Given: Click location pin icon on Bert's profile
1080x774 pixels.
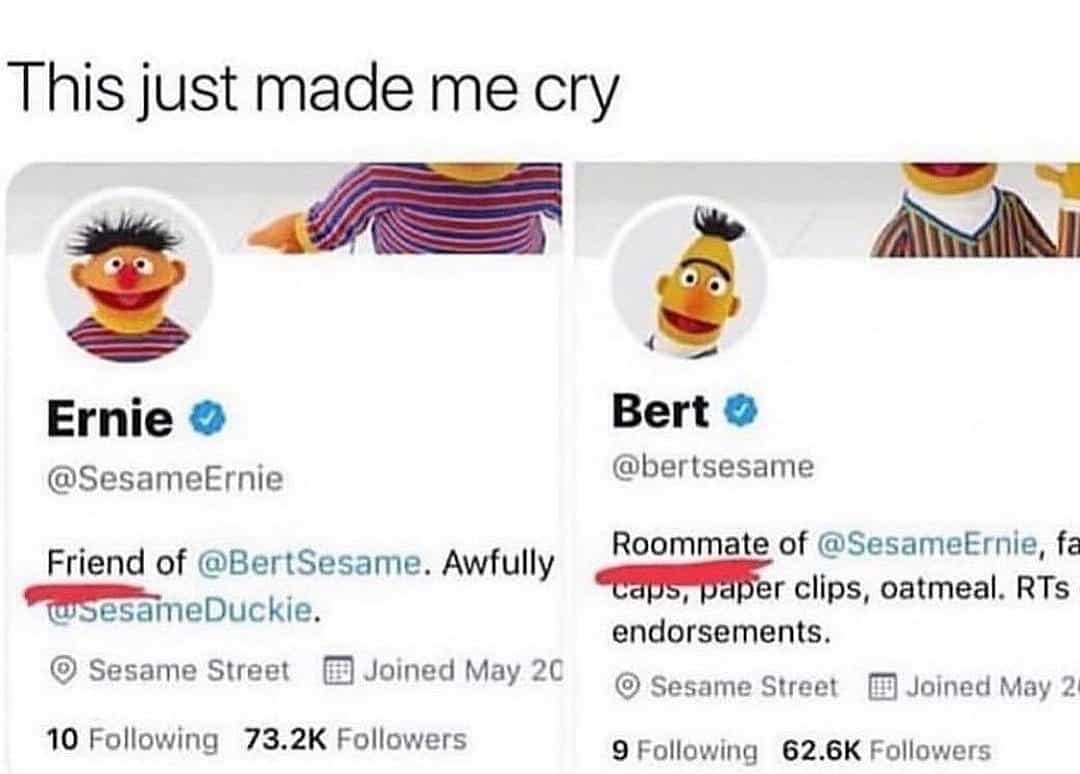Looking at the screenshot, I should [627, 687].
